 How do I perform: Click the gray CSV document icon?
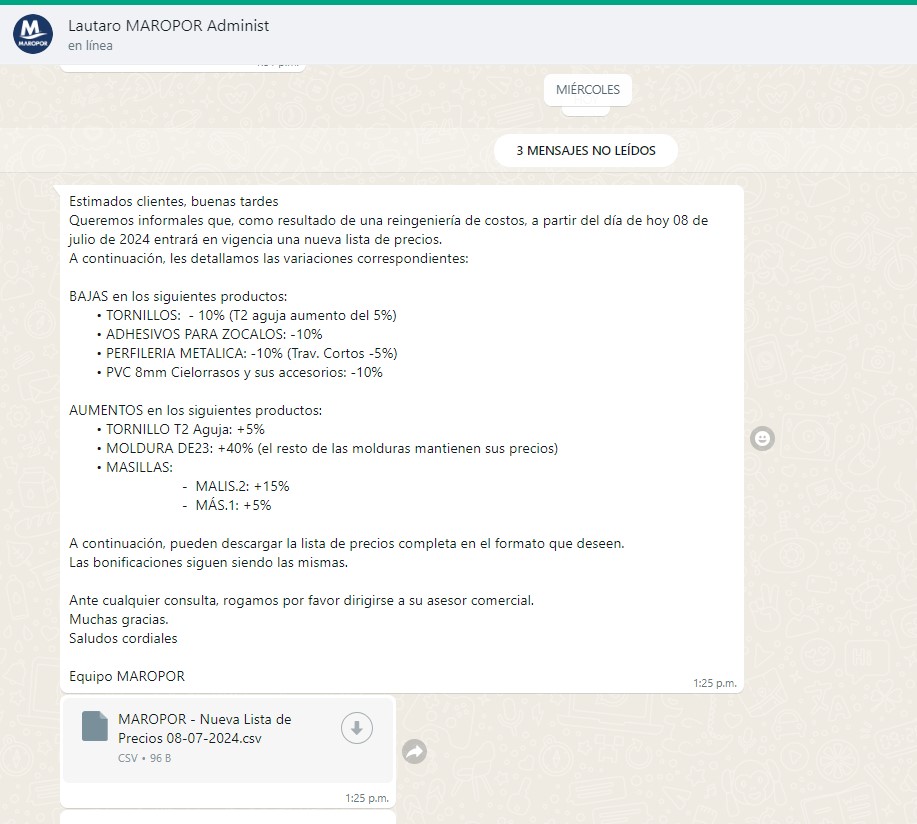point(94,726)
